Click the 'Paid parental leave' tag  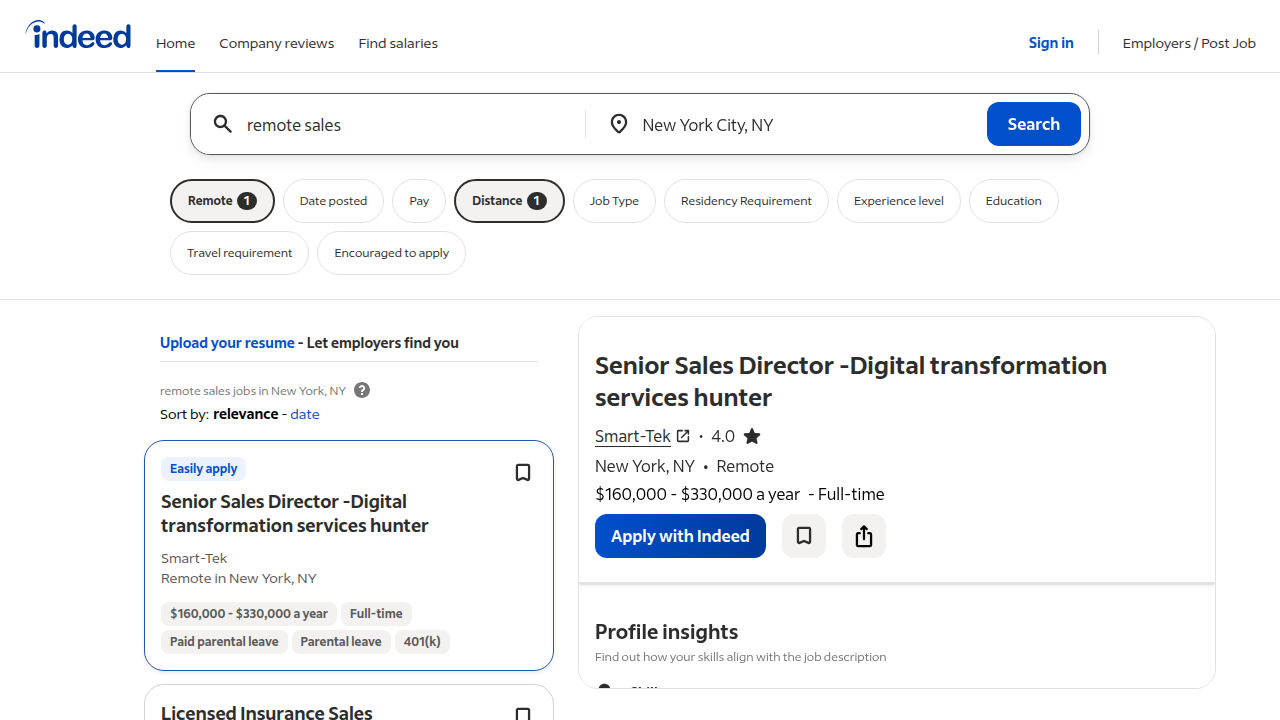click(224, 642)
